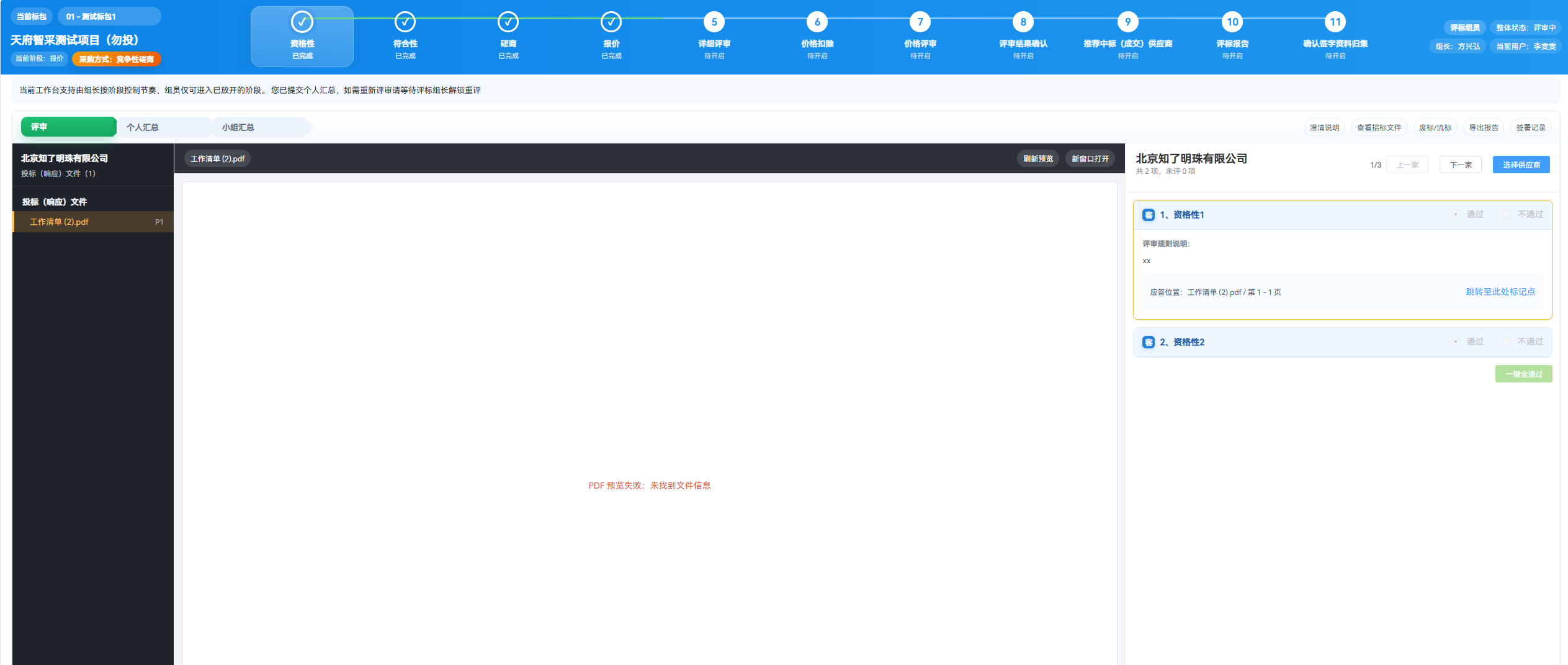
Task: Click the 下一家 button
Action: pos(1461,165)
